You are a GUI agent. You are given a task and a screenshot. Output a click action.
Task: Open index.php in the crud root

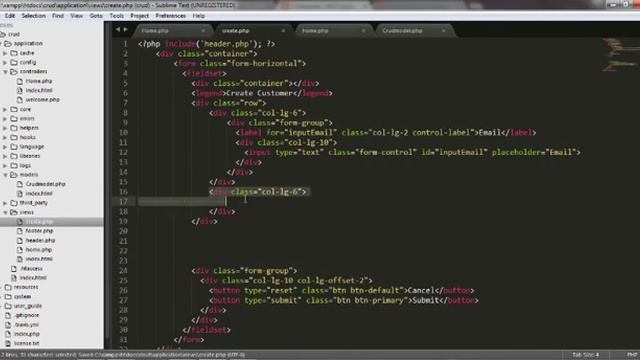[x=27, y=334]
